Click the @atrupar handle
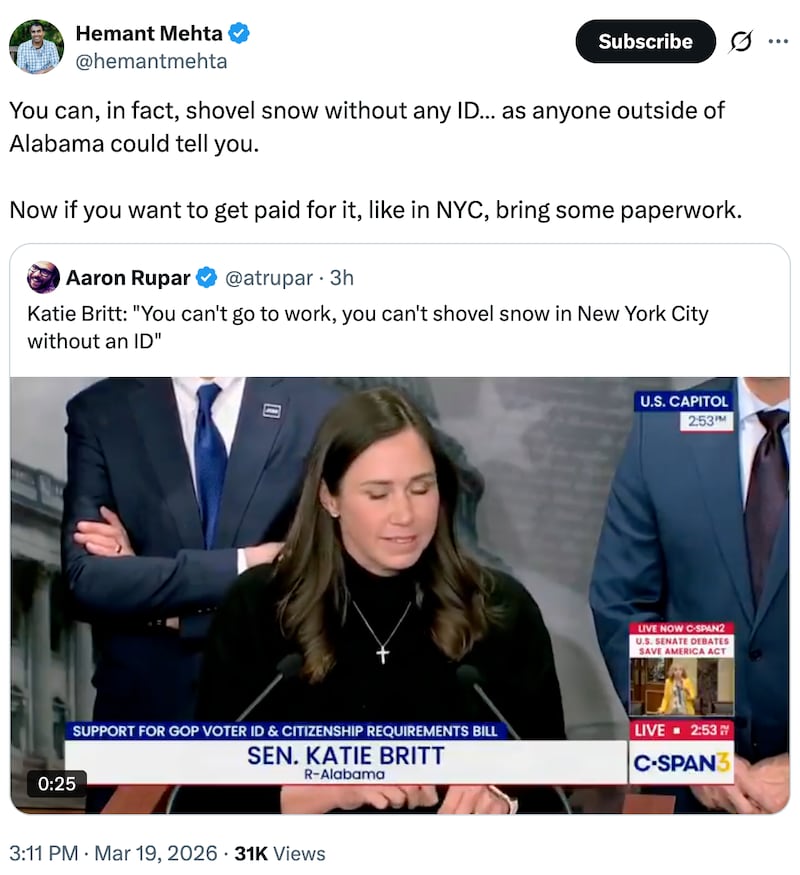The image size is (800, 875). 269,277
